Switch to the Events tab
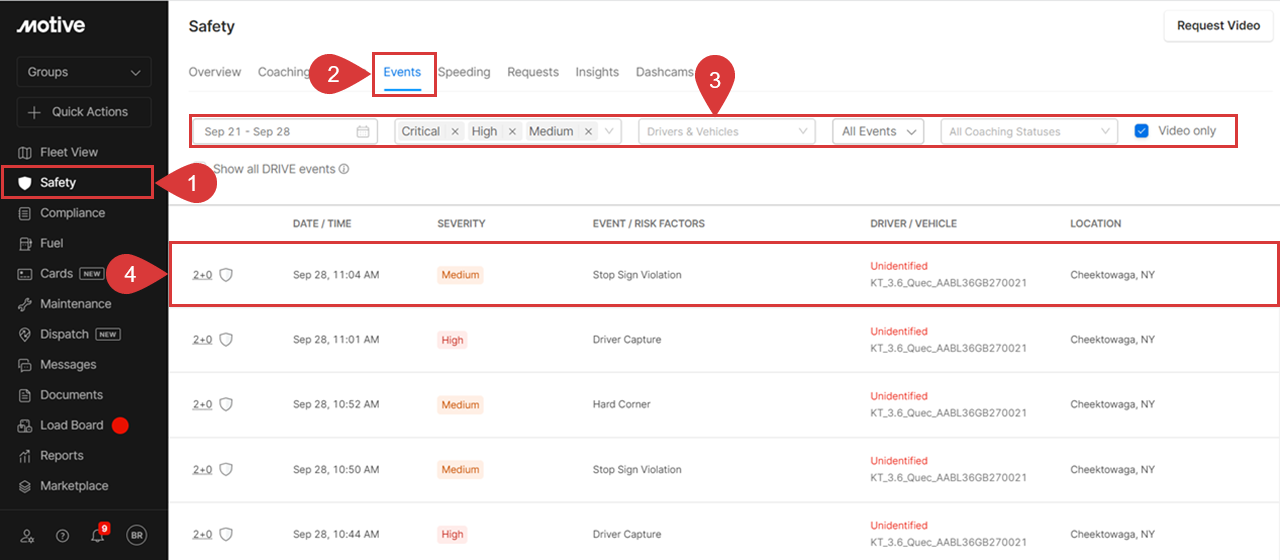 (x=402, y=72)
